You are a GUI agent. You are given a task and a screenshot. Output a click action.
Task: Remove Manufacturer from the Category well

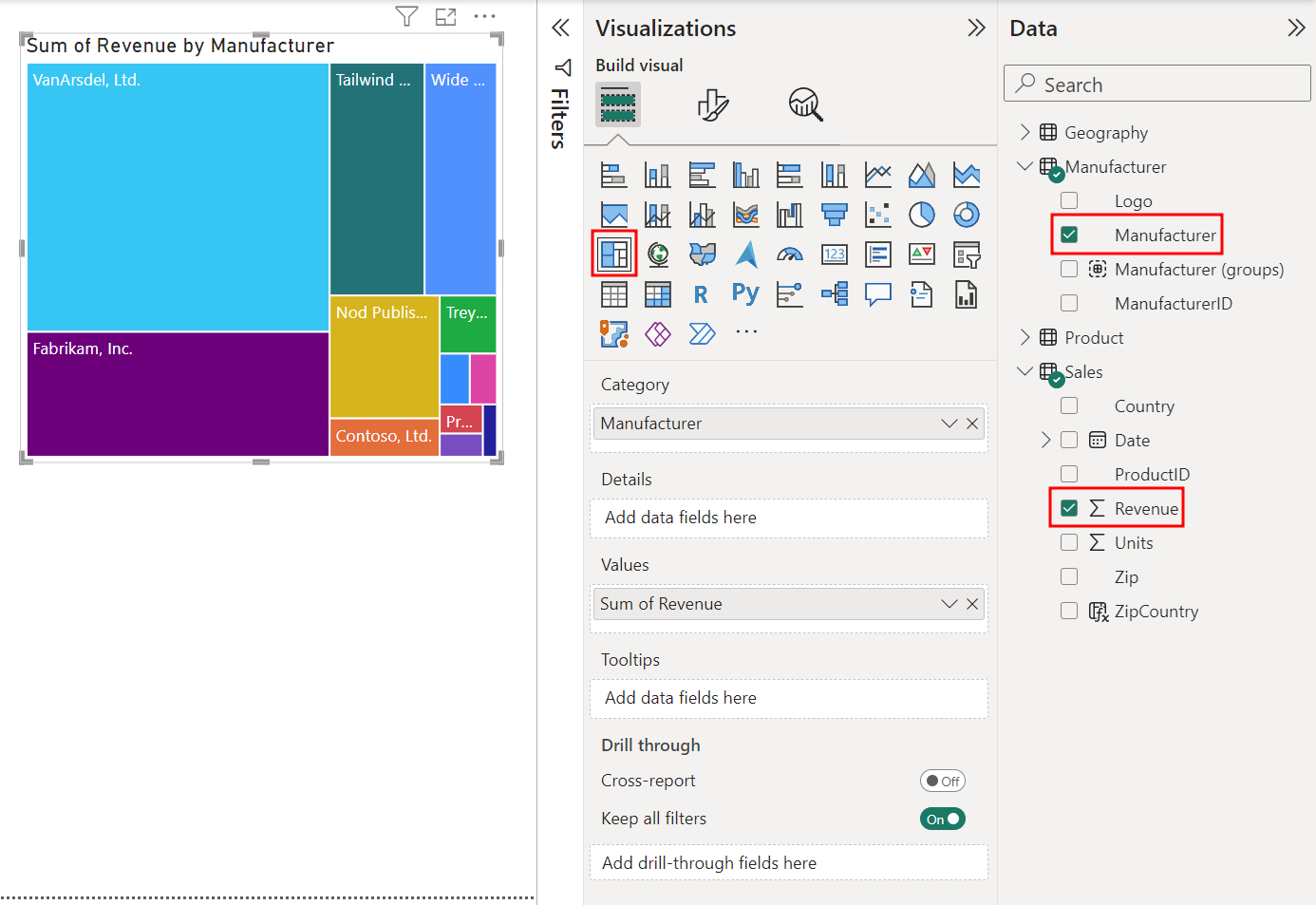pyautogui.click(x=972, y=424)
